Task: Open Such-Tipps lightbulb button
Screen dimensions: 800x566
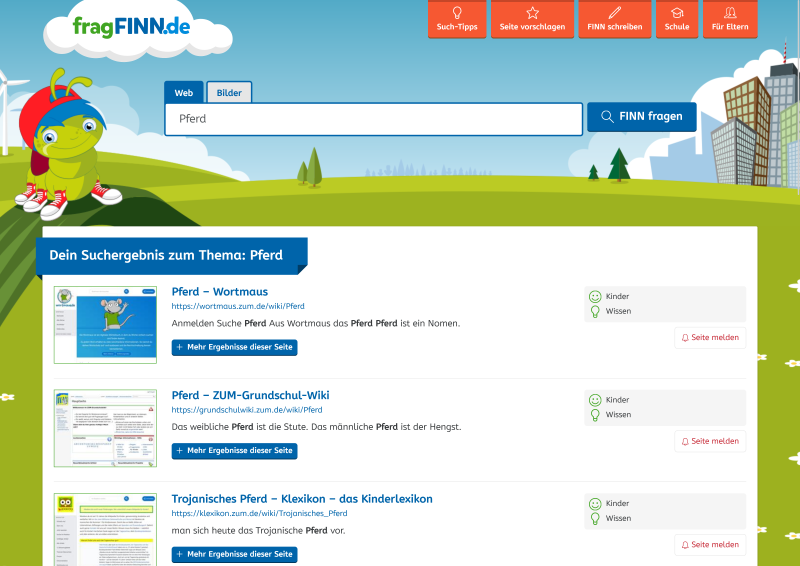Action: pos(457,19)
